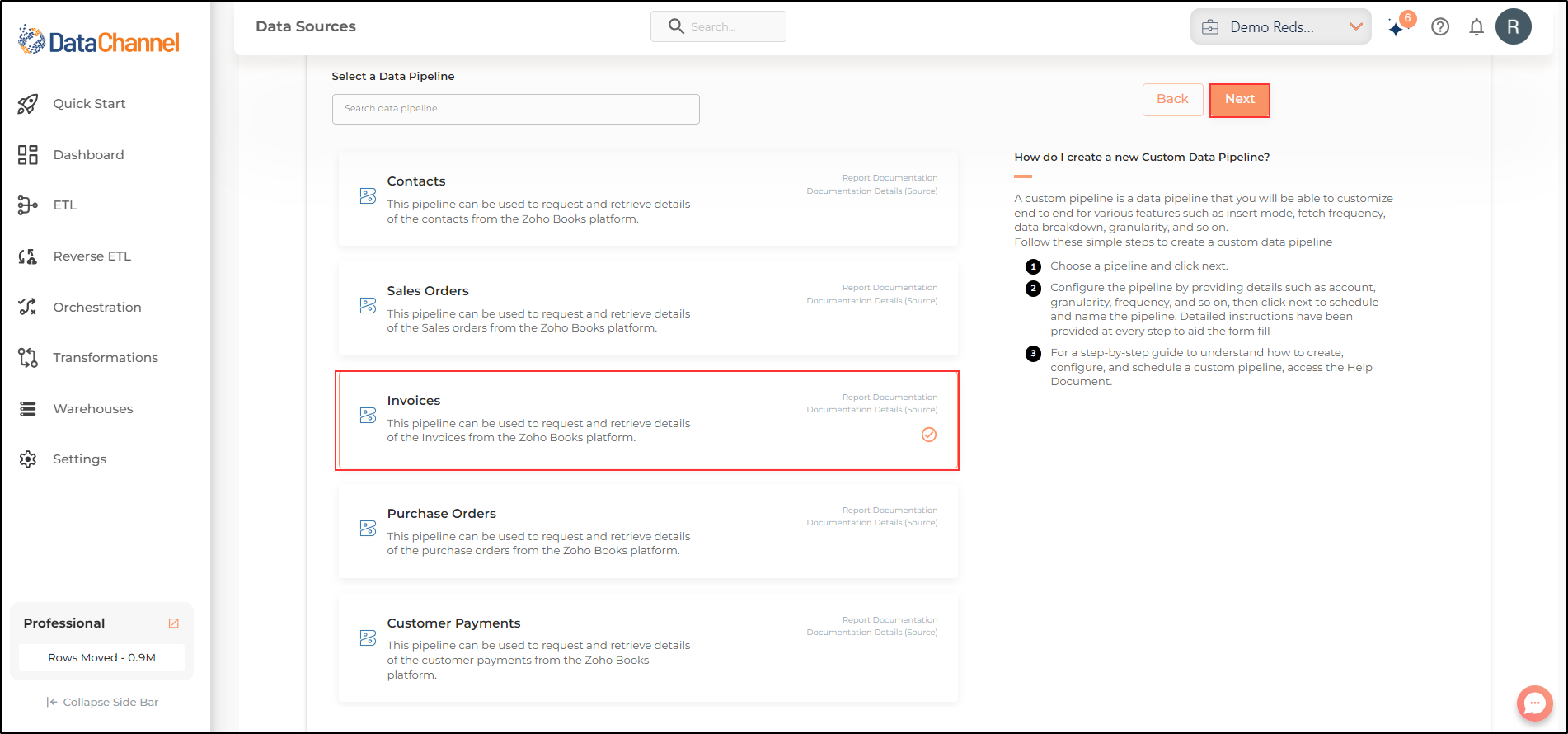This screenshot has width=1568, height=734.
Task: Open Dashboard from sidebar
Action: (x=88, y=155)
